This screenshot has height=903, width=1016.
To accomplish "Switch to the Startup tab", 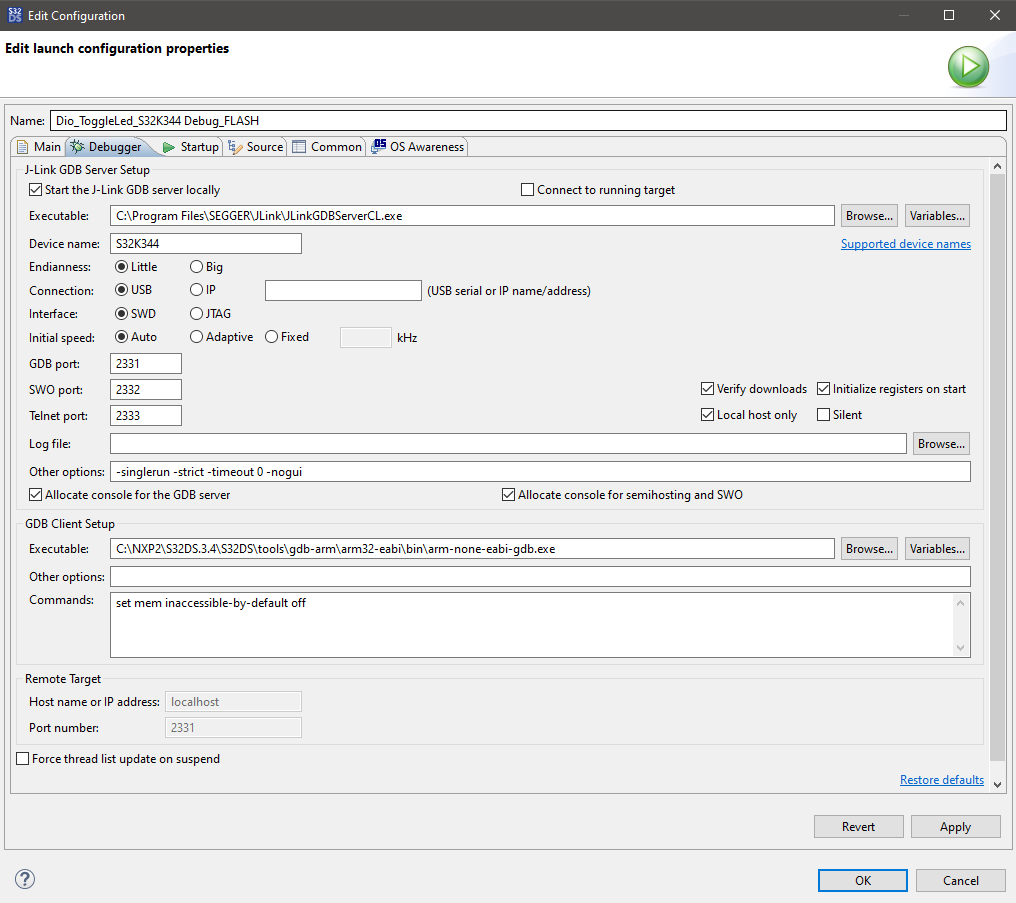I will click(198, 146).
